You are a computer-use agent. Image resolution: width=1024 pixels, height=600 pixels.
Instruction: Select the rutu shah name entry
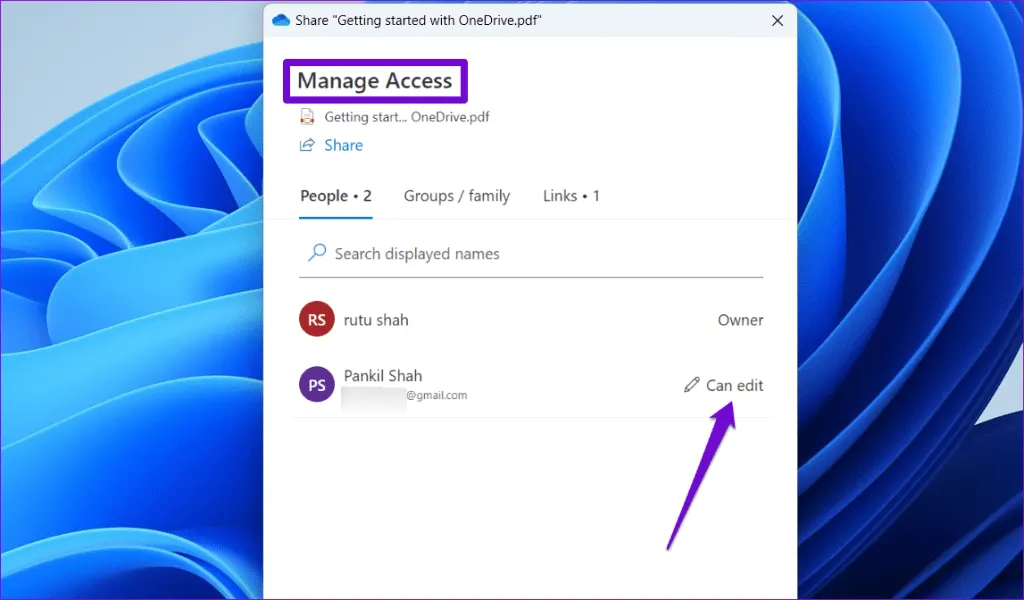(x=376, y=320)
